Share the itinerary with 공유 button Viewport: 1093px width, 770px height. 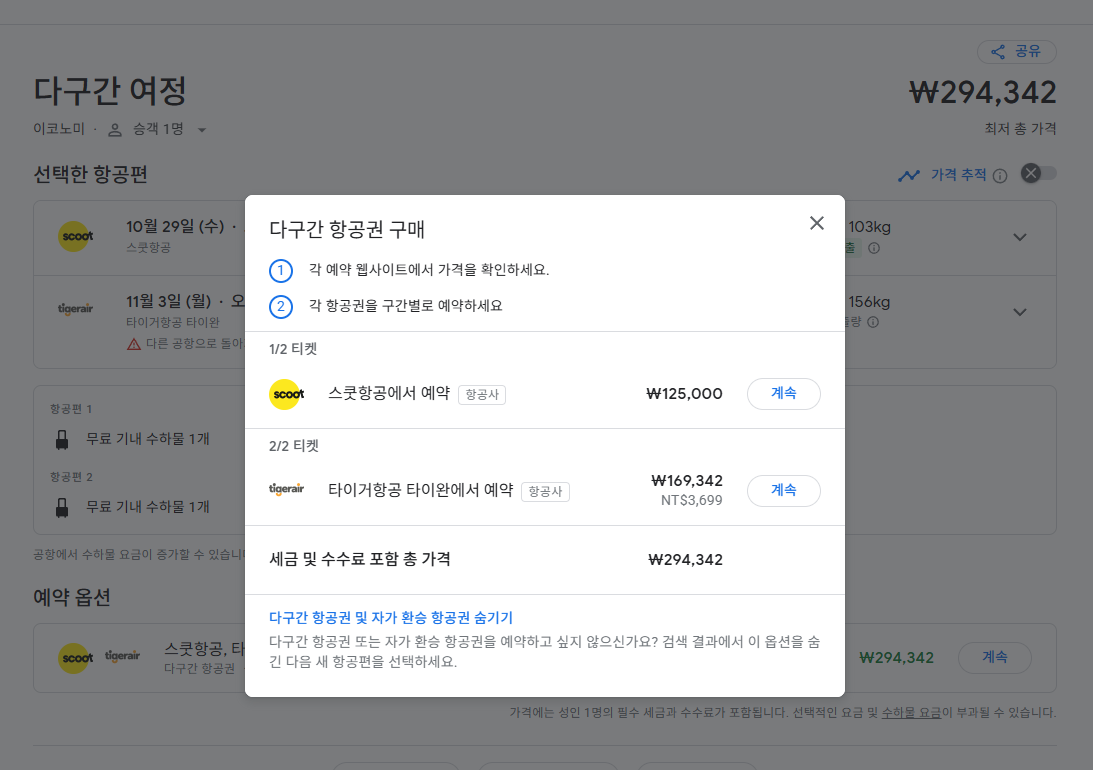point(1016,52)
